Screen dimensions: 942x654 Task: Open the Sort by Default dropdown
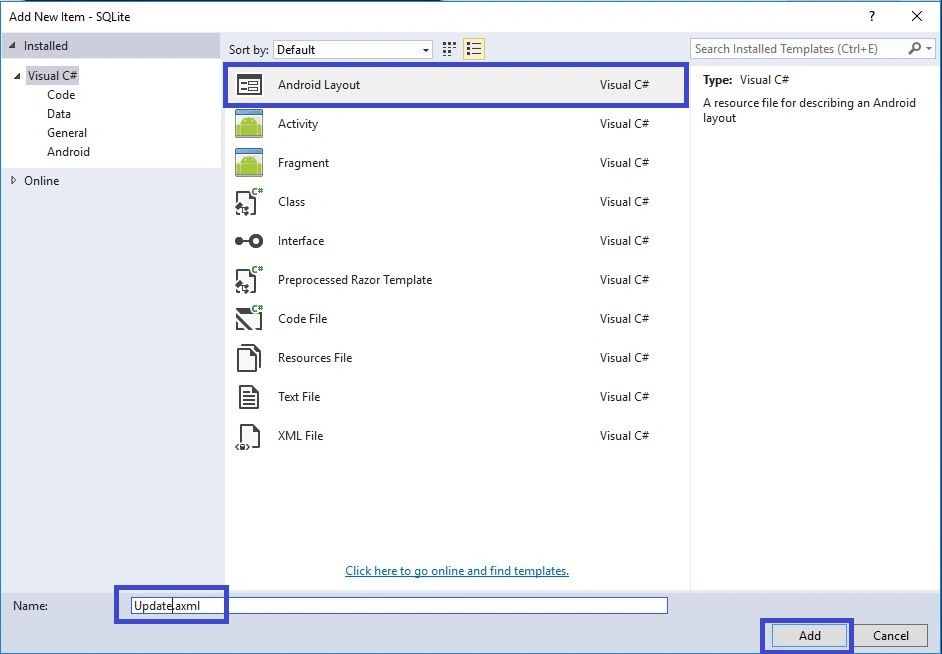pyautogui.click(x=353, y=50)
